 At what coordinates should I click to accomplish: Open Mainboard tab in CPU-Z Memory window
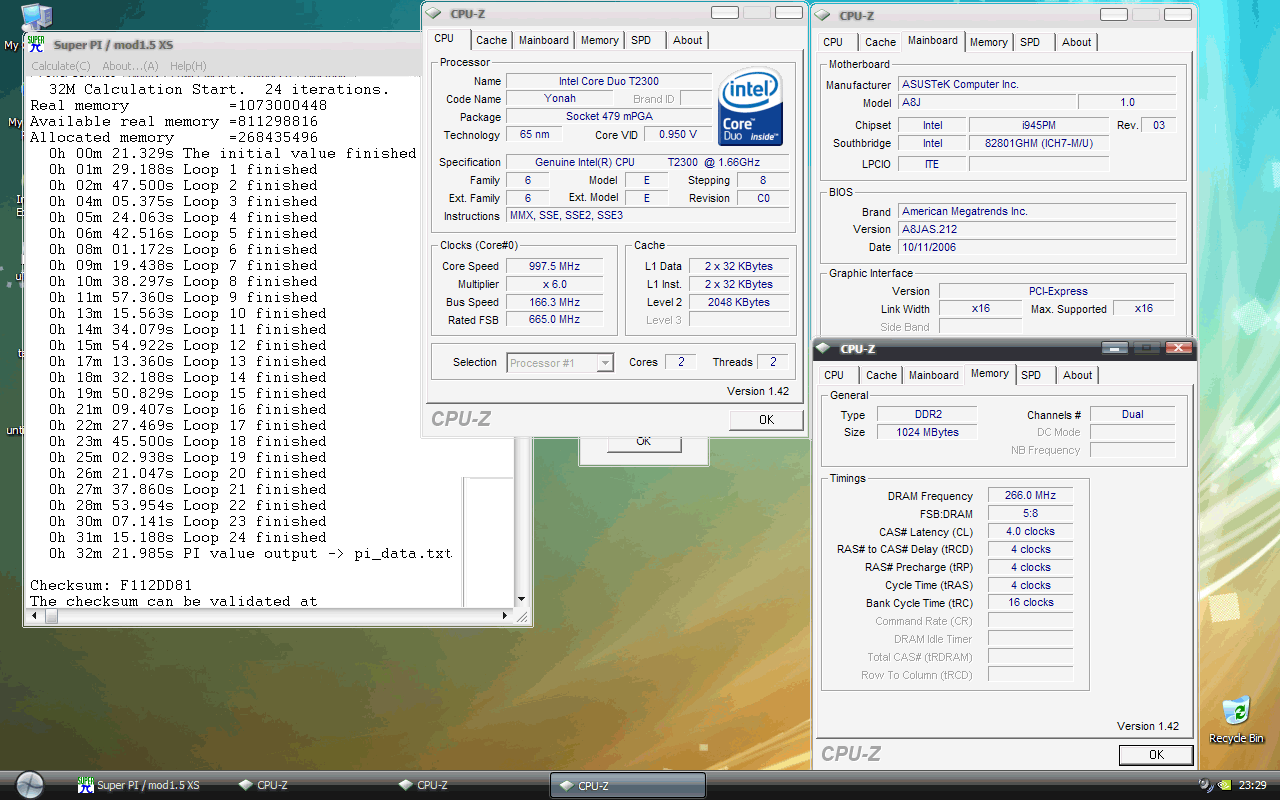tap(934, 375)
